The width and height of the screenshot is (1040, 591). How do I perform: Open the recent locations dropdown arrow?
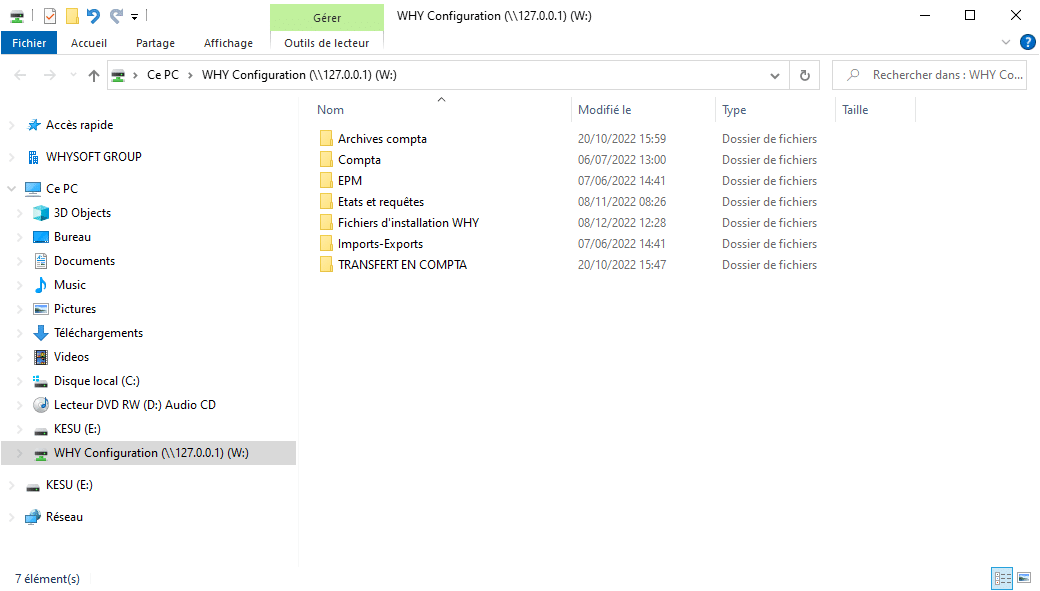point(73,75)
